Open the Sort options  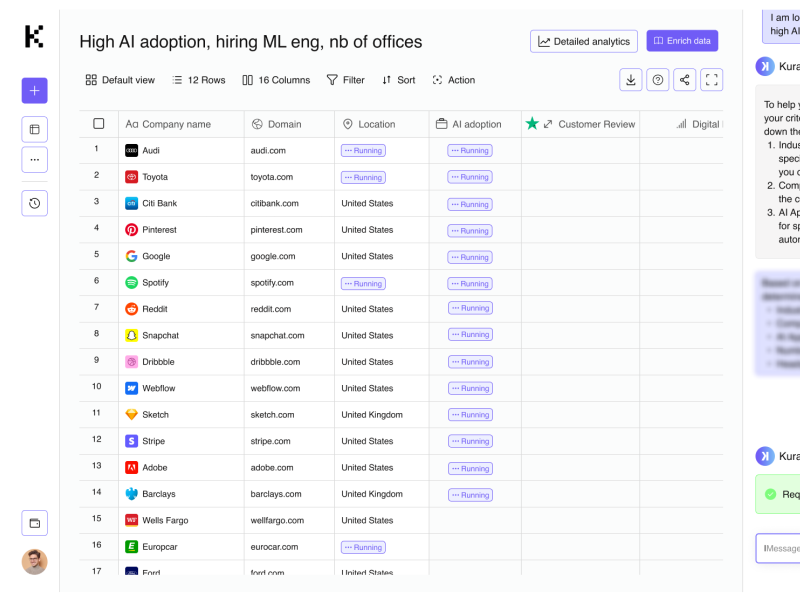pyautogui.click(x=398, y=80)
